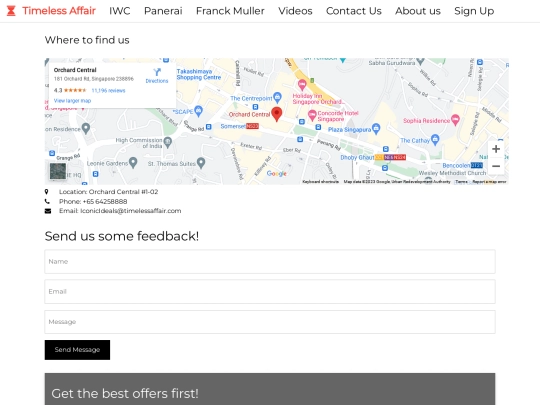The width and height of the screenshot is (540, 405).
Task: Focus the Name input field
Action: click(x=270, y=262)
